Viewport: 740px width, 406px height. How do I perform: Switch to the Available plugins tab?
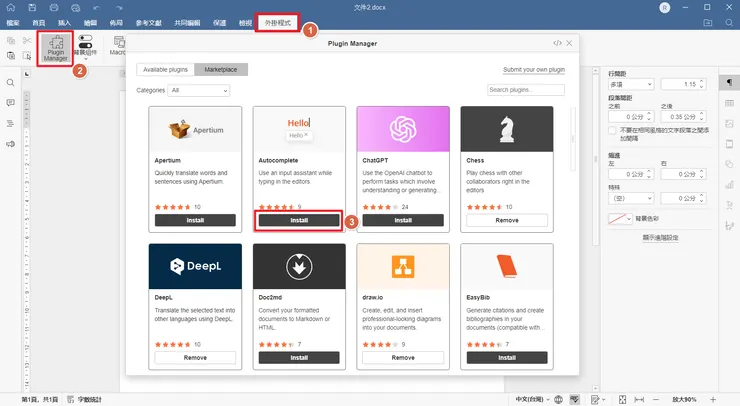click(165, 69)
